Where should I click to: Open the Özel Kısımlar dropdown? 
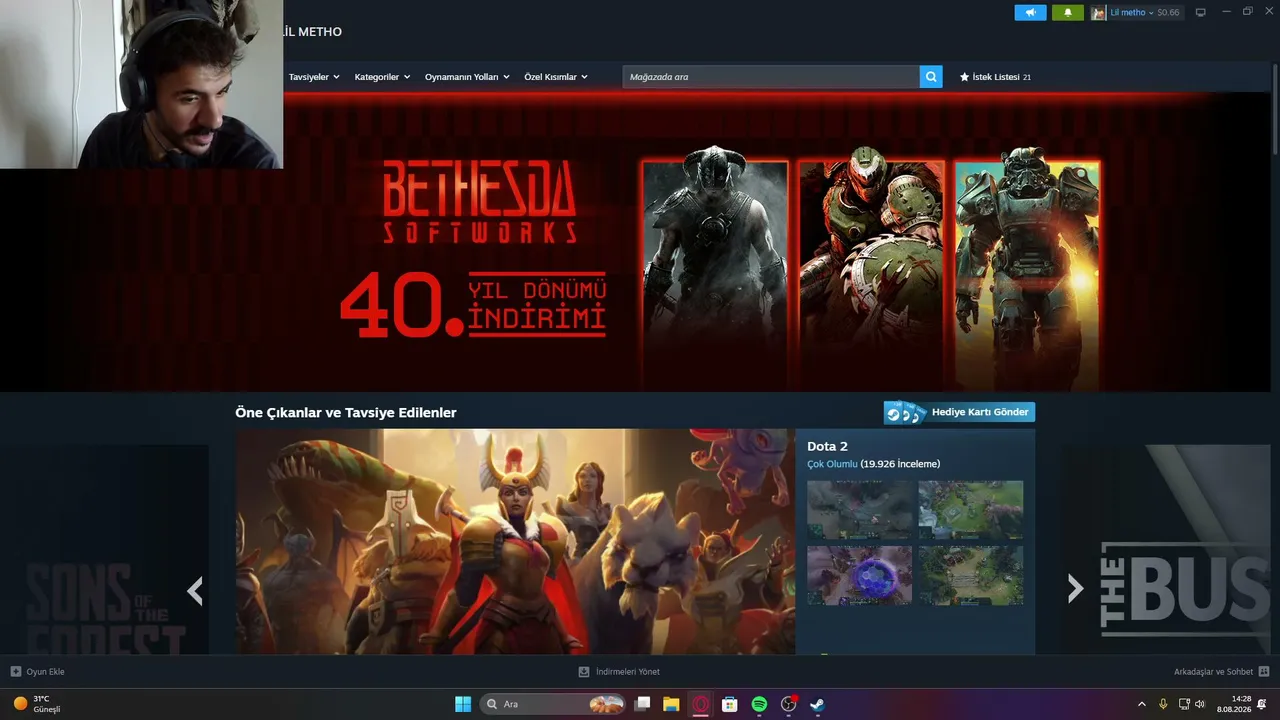click(556, 77)
